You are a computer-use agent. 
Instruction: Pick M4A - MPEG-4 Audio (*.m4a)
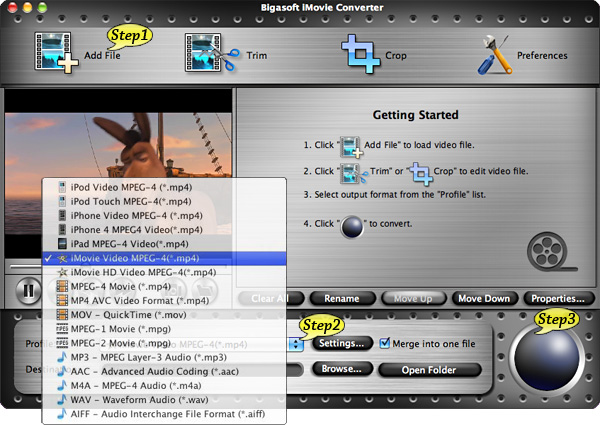164,386
